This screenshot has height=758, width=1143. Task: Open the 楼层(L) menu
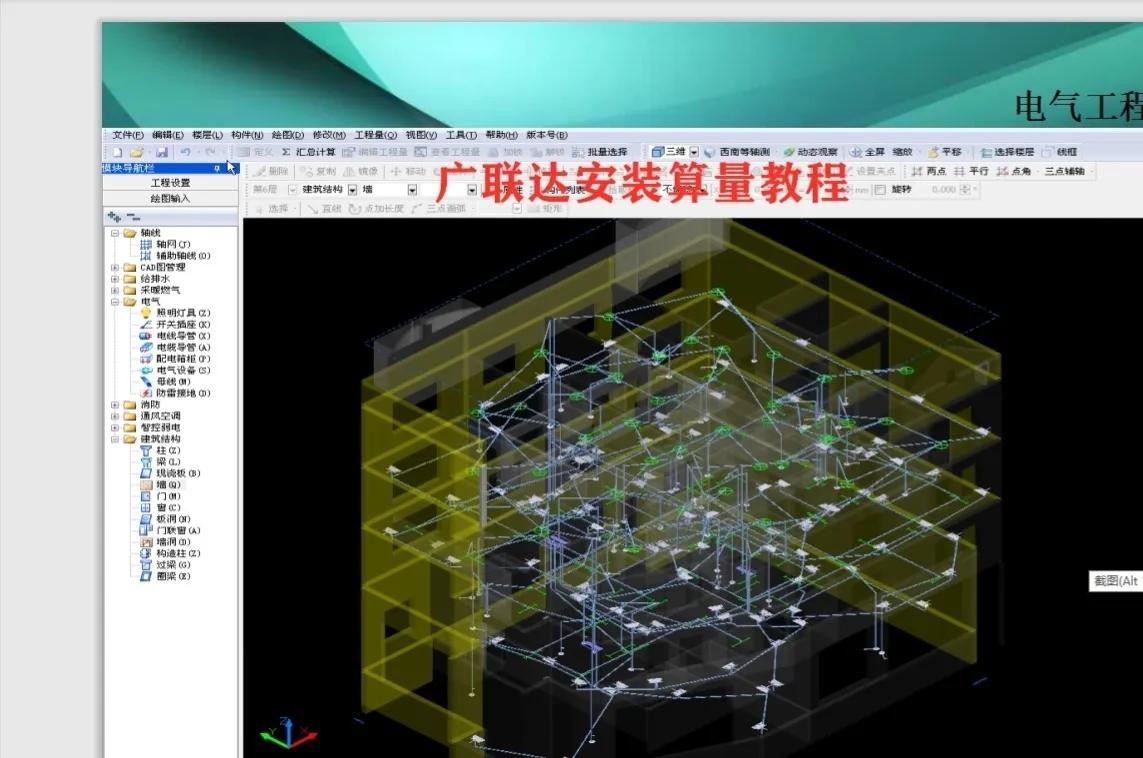[207, 135]
